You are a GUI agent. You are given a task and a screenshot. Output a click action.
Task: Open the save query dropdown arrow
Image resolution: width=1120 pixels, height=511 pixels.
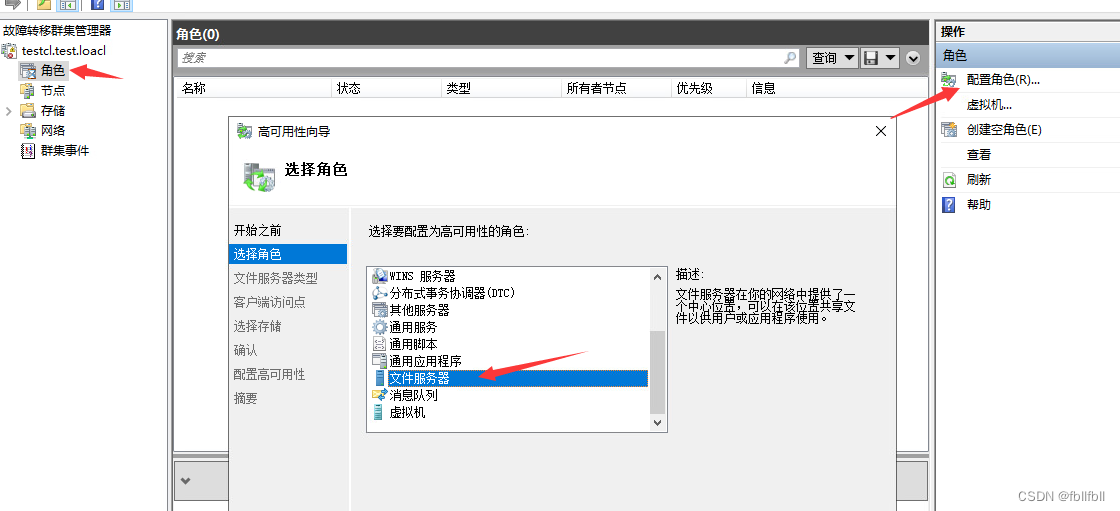[890, 58]
